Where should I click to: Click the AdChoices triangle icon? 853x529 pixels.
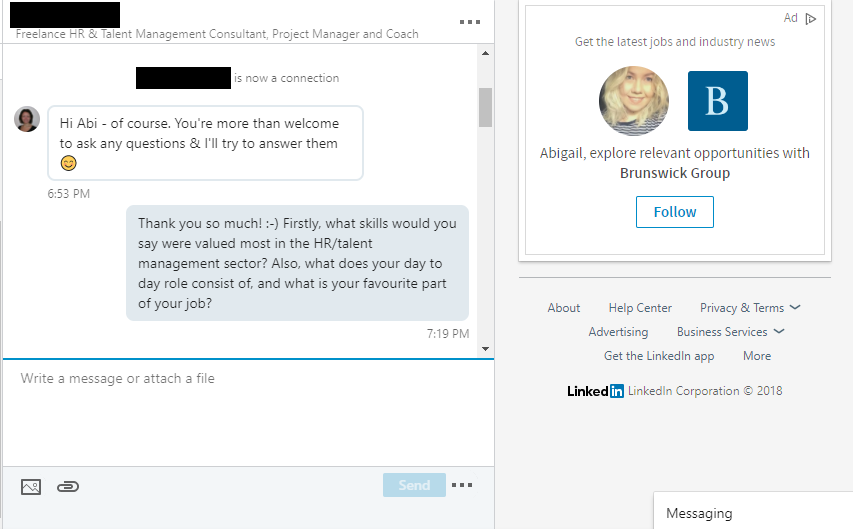tap(811, 18)
